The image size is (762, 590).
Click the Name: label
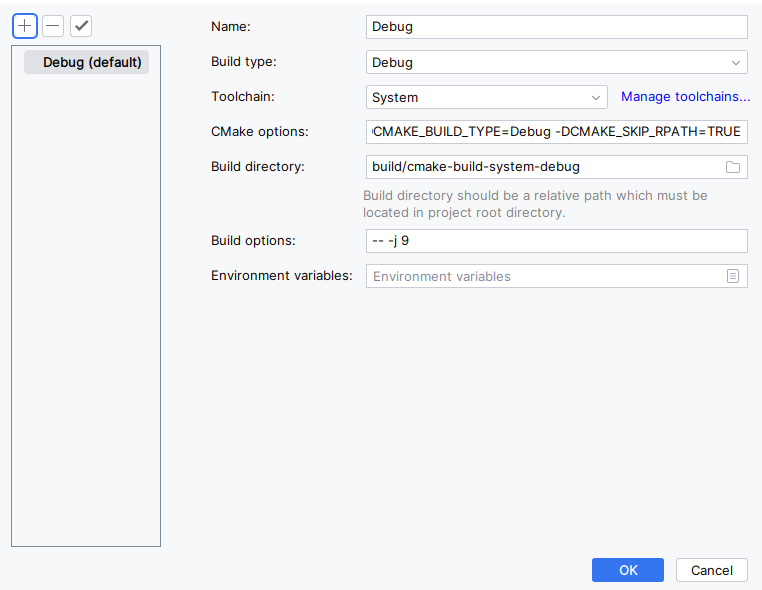[x=231, y=26]
